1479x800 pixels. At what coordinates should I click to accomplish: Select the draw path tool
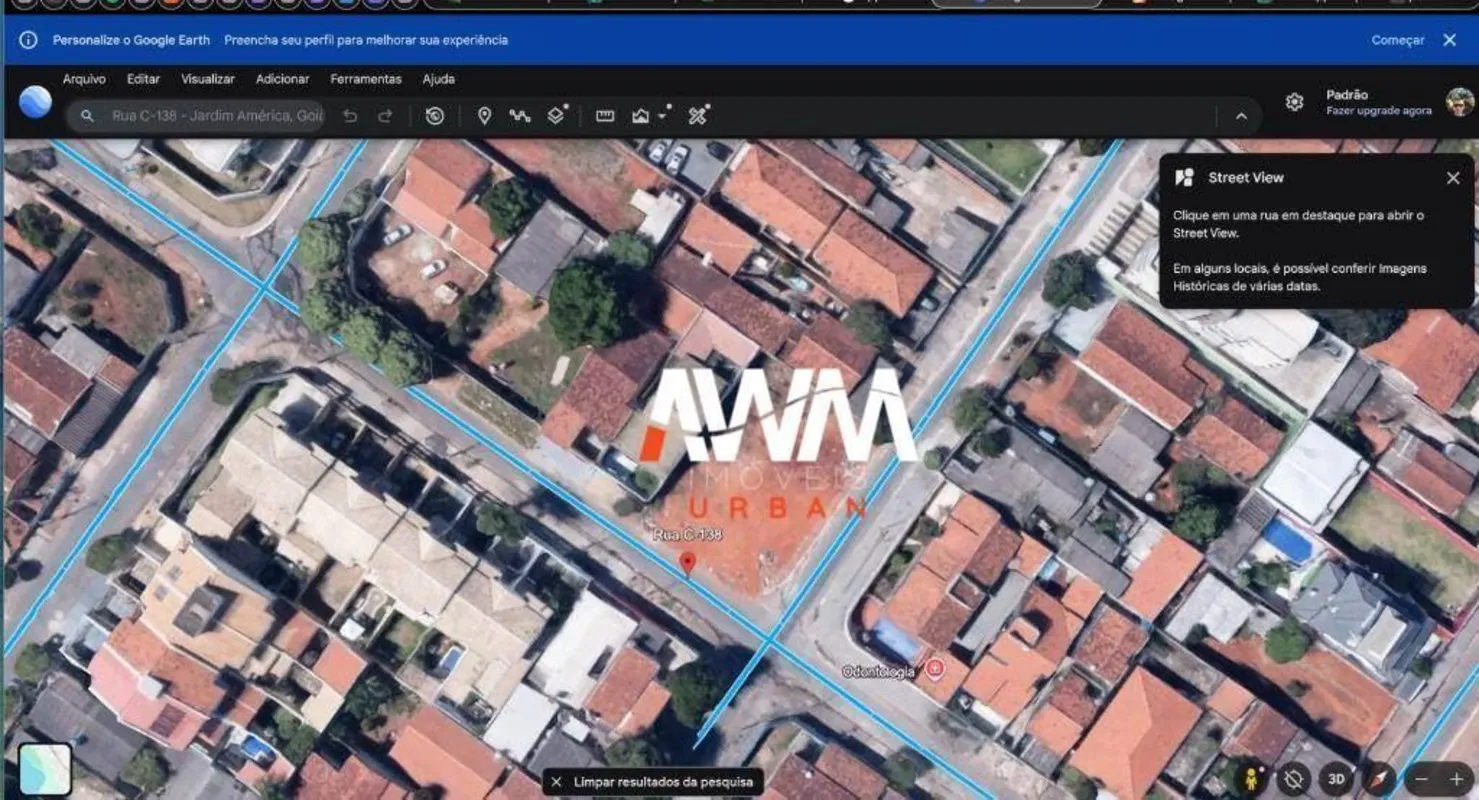pyautogui.click(x=519, y=116)
